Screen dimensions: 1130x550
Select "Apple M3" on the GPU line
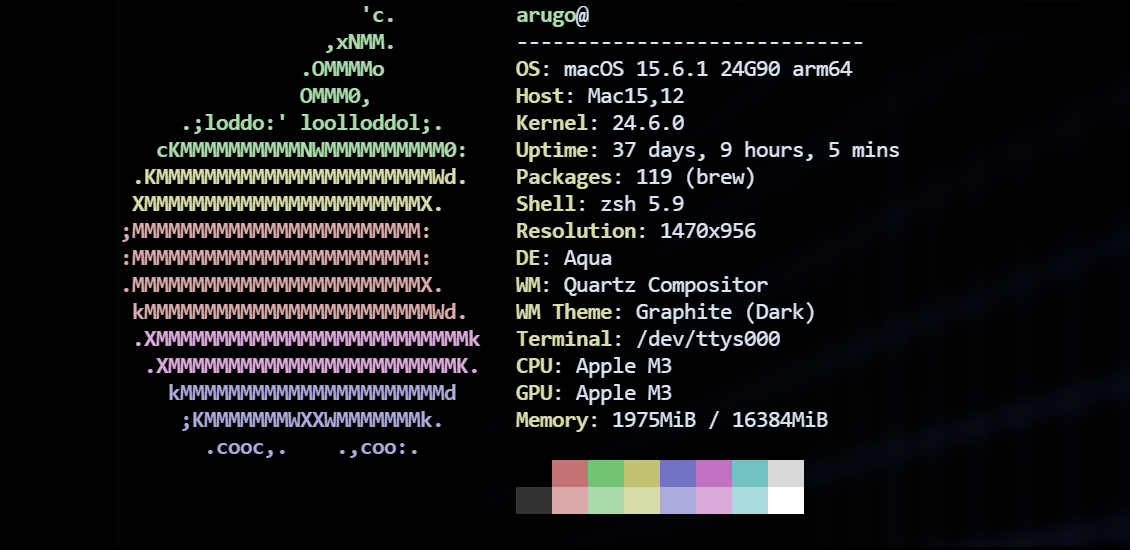[x=623, y=394]
